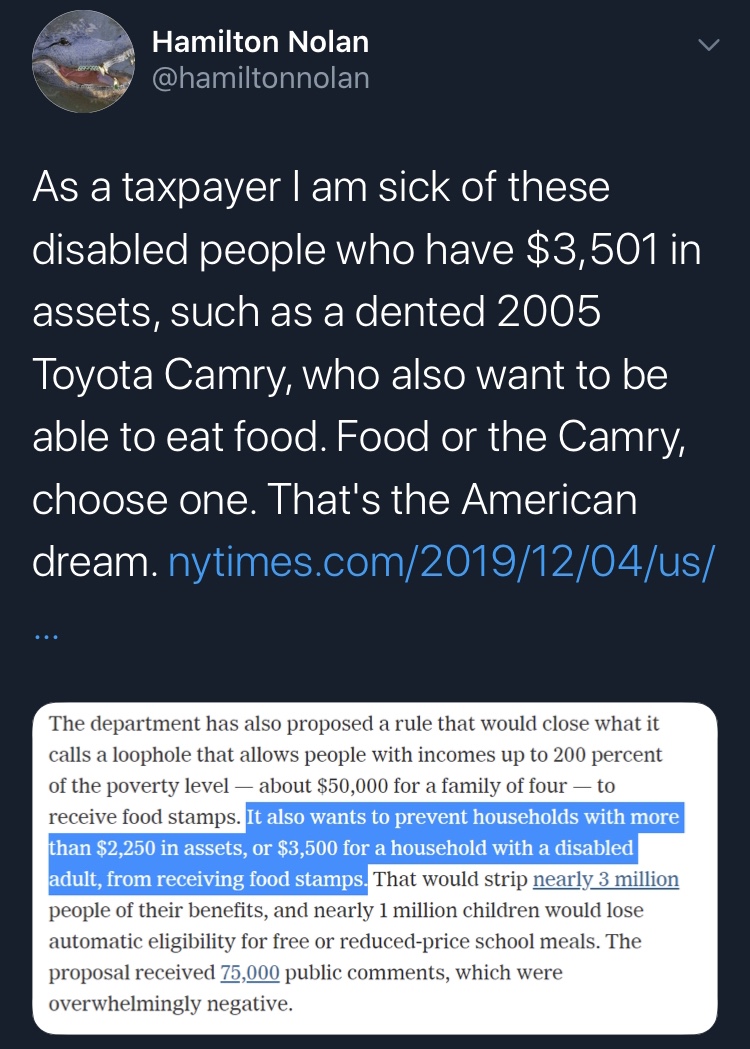This screenshot has width=750, height=1049.
Task: Follow the "nearly 3 million" hyperlink
Action: (606, 880)
